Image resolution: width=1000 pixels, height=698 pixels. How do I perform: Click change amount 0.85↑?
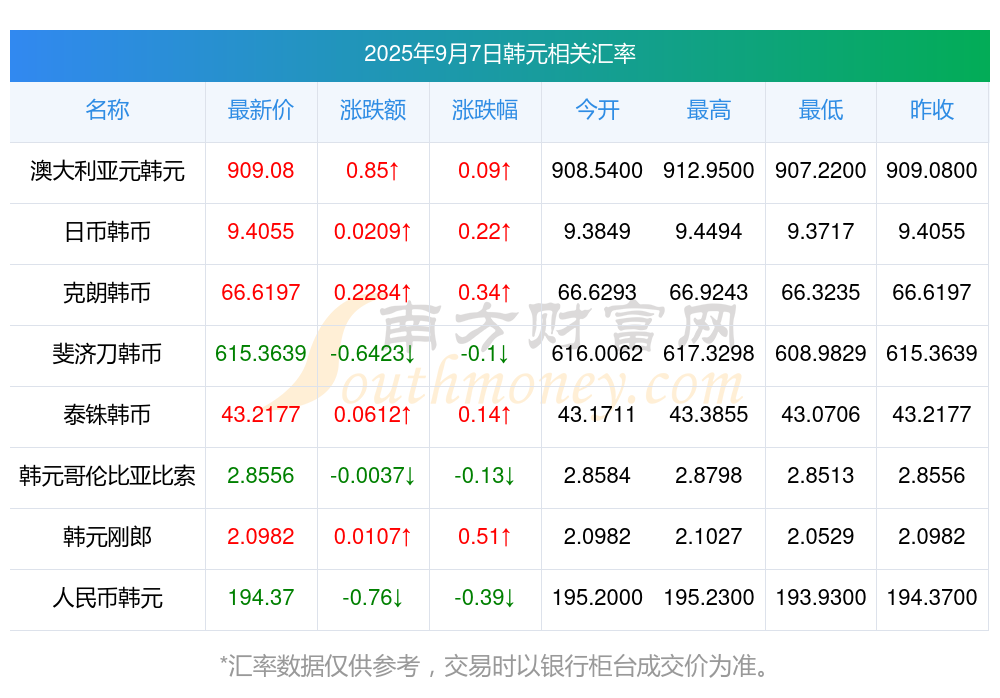tap(372, 170)
